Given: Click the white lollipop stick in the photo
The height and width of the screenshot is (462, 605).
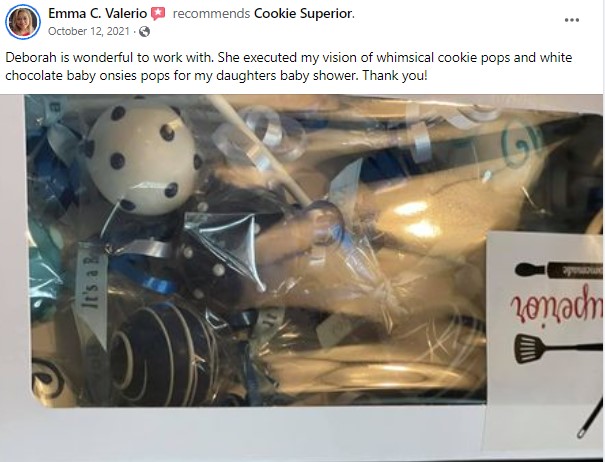Looking at the screenshot, I should click(259, 151).
